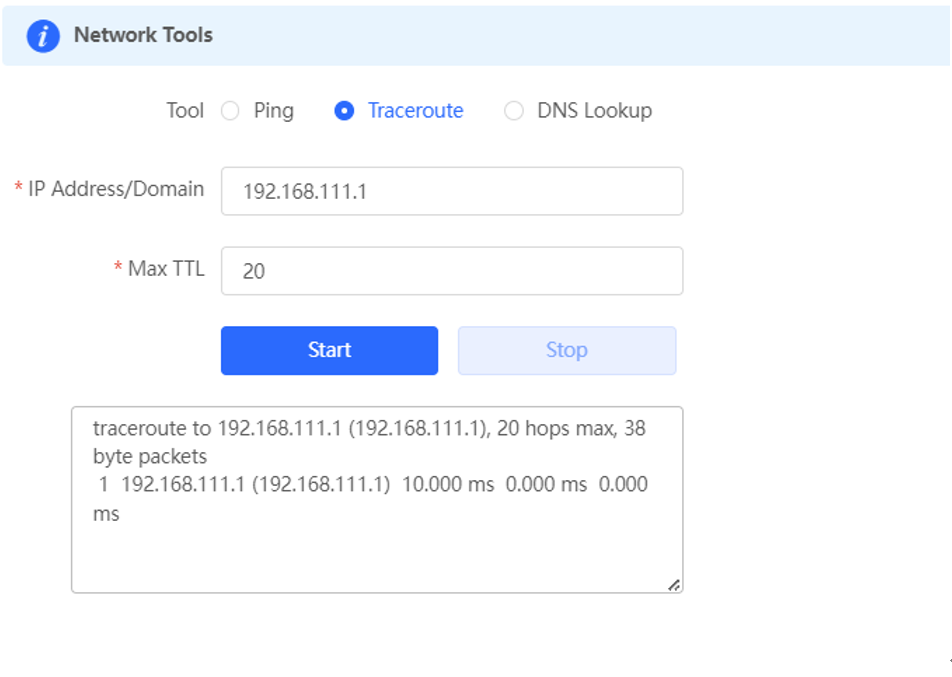Click the Ping option label

coord(274,111)
